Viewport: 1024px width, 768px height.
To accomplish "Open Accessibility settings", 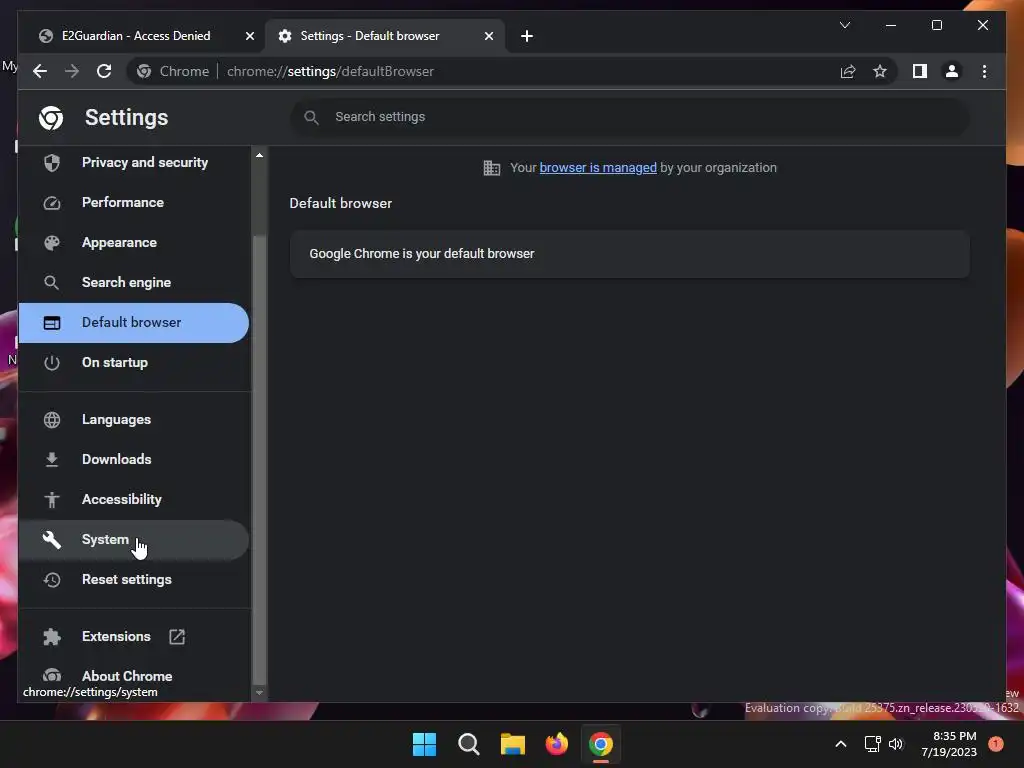I will [x=134, y=499].
